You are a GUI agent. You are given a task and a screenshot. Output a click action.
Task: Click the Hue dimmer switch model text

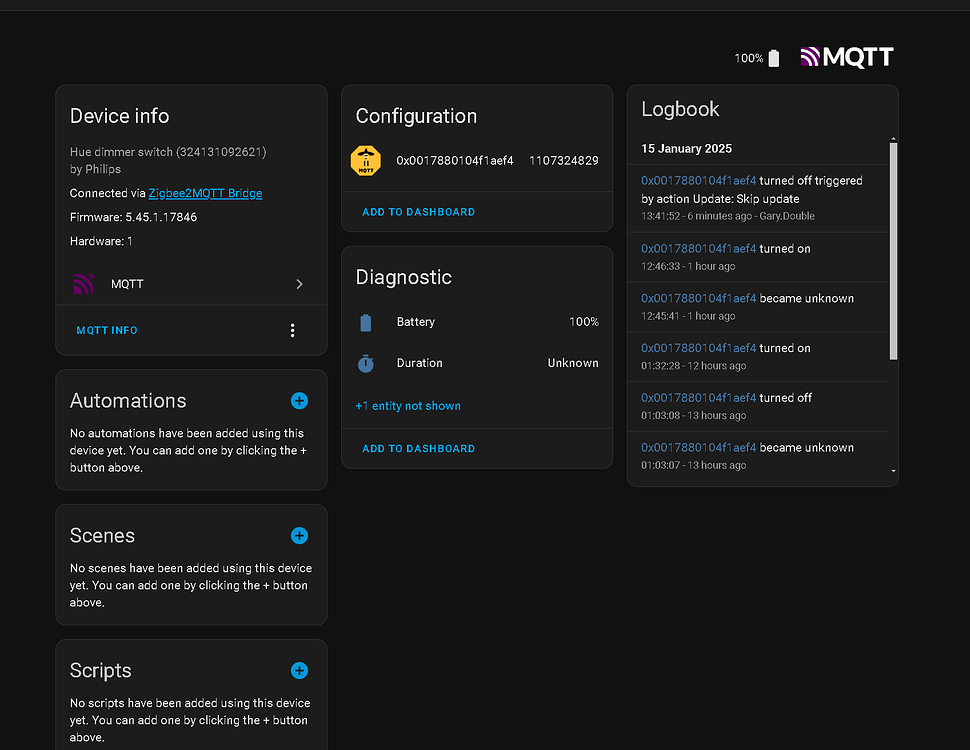pyautogui.click(x=168, y=152)
